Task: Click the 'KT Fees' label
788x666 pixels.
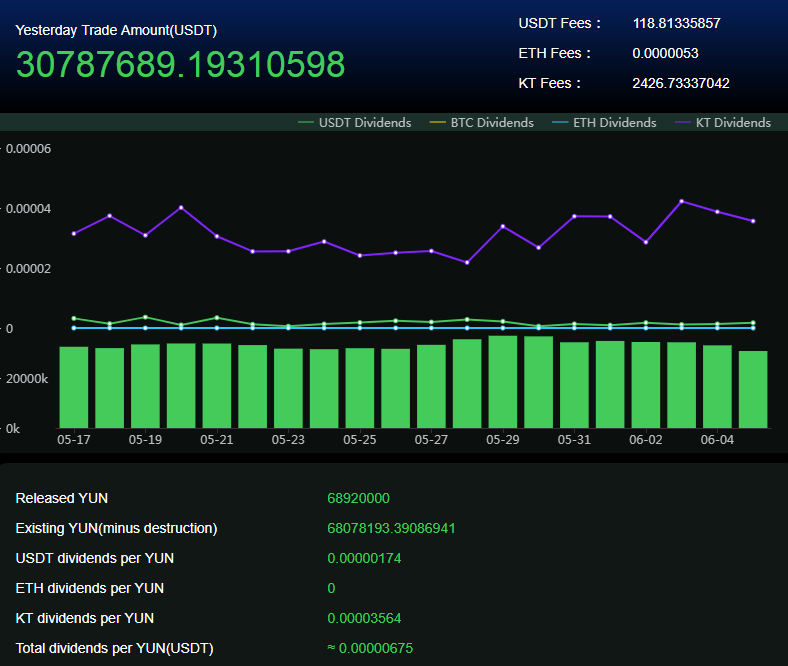Action: point(549,83)
